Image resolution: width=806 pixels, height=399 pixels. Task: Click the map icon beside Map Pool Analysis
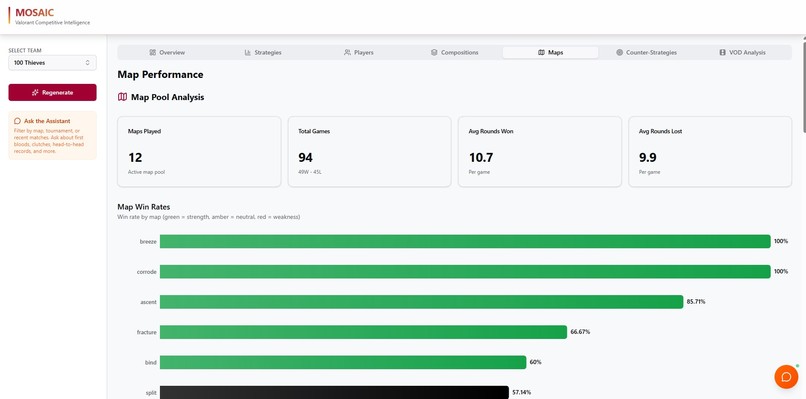click(122, 97)
